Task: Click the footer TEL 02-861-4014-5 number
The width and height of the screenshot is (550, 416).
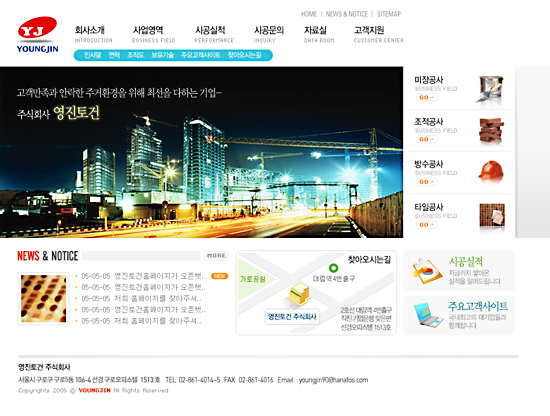Action: click(x=193, y=380)
